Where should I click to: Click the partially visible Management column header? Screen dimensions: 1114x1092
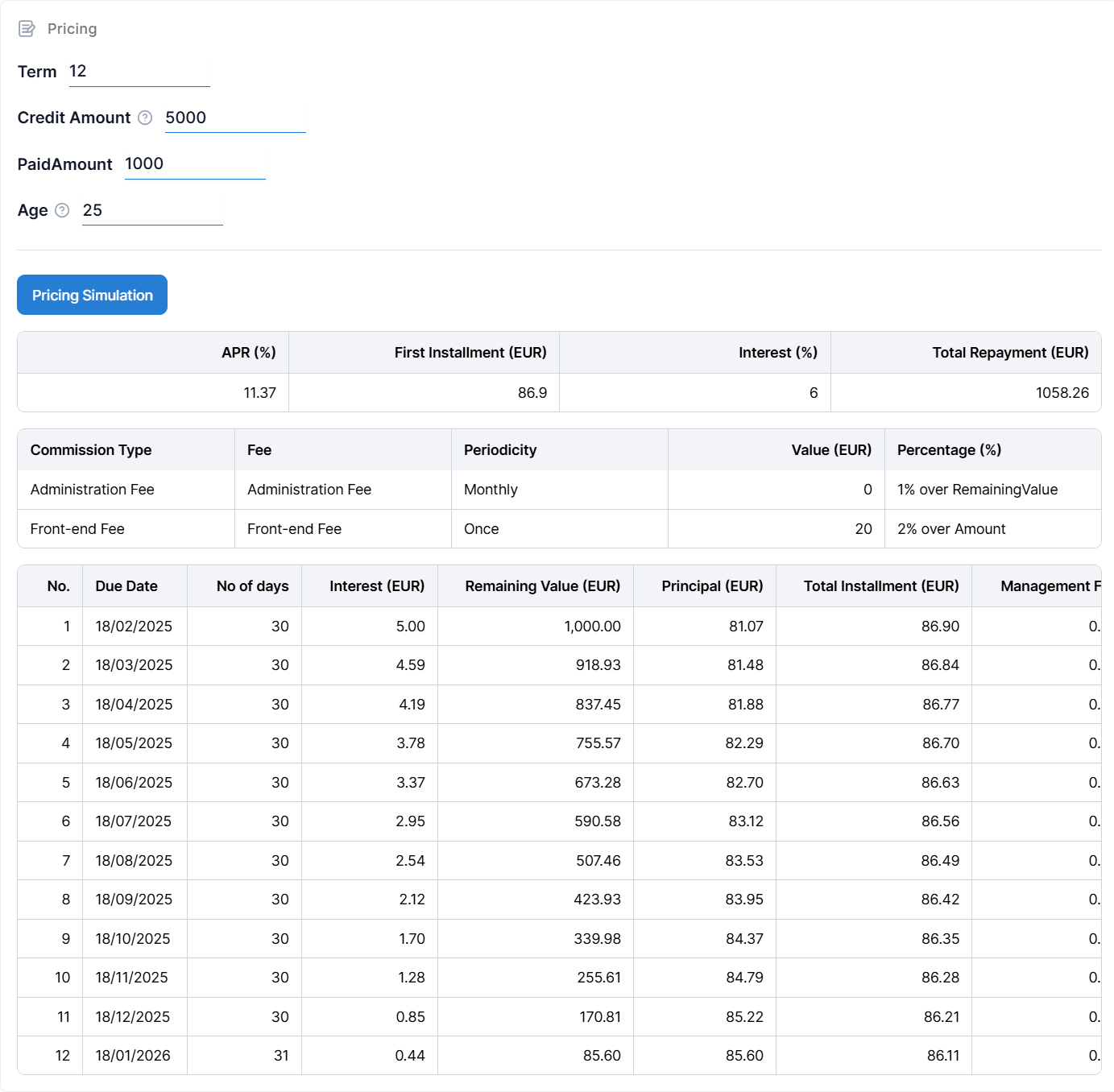1049,586
